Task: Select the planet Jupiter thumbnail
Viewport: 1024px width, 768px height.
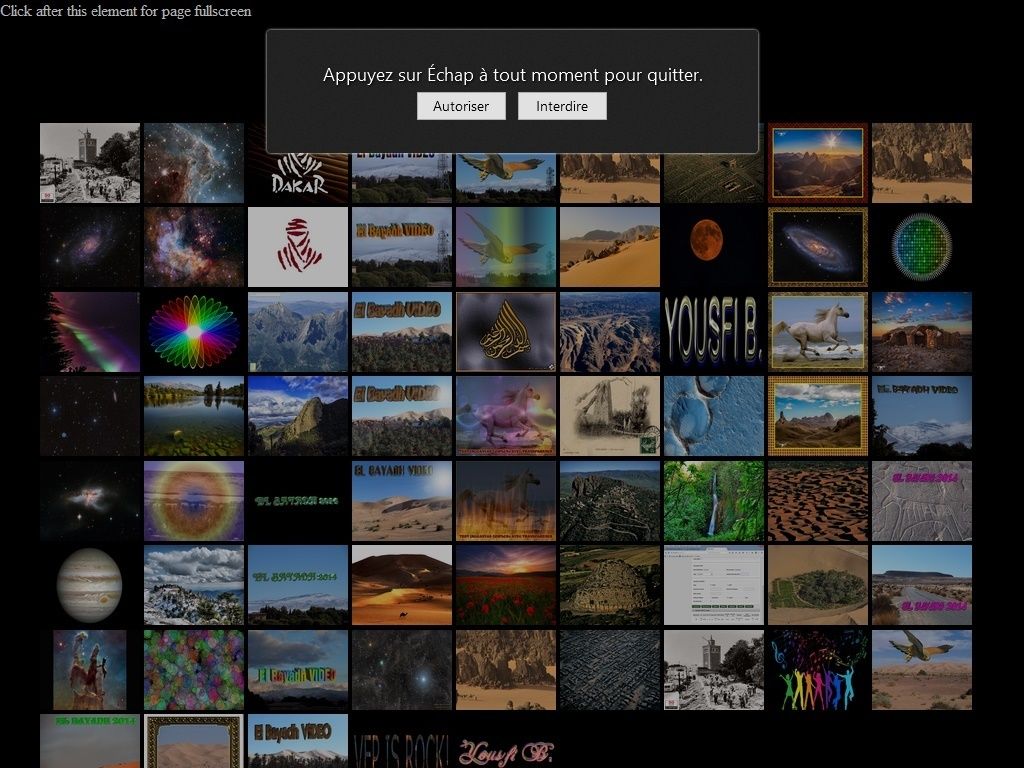Action: (x=89, y=585)
